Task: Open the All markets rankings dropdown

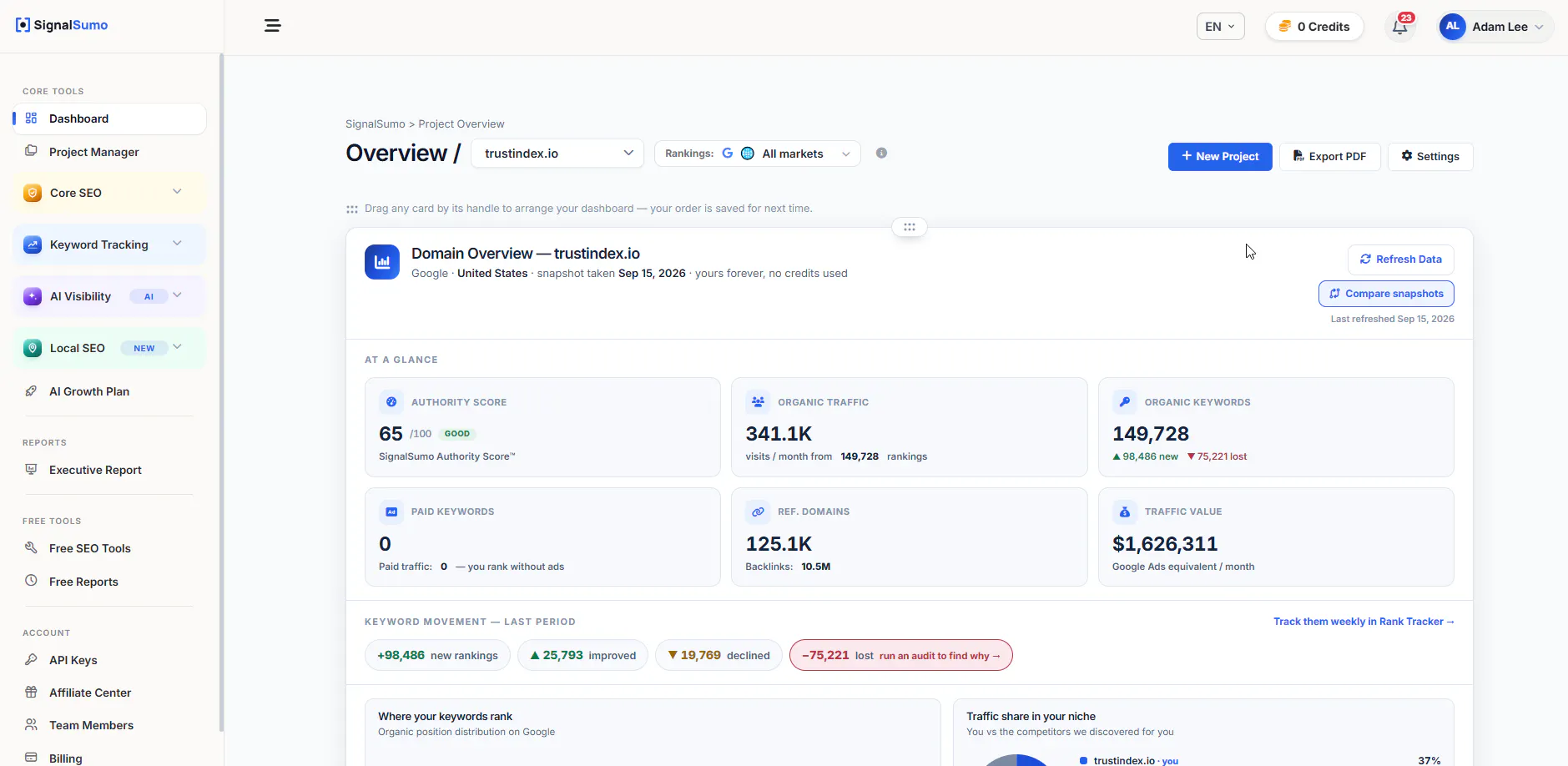Action: 758,154
